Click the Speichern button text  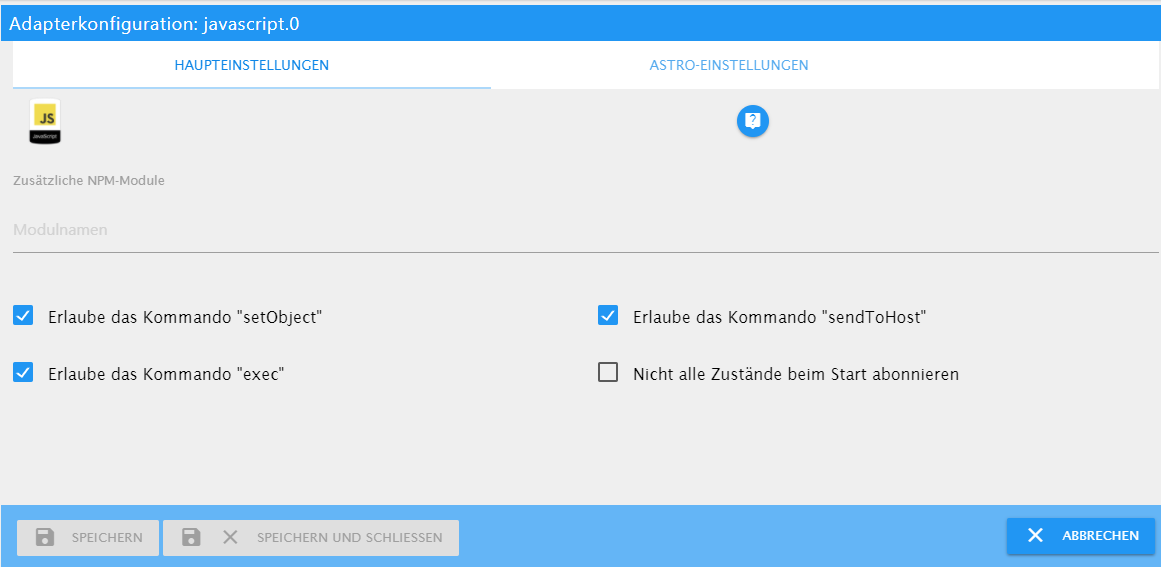[x=107, y=538]
